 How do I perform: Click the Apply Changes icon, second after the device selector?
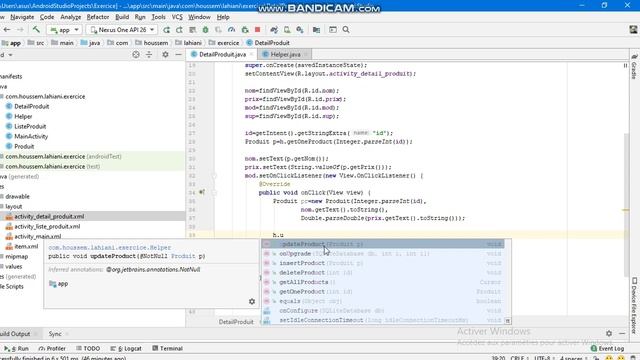pos(179,30)
